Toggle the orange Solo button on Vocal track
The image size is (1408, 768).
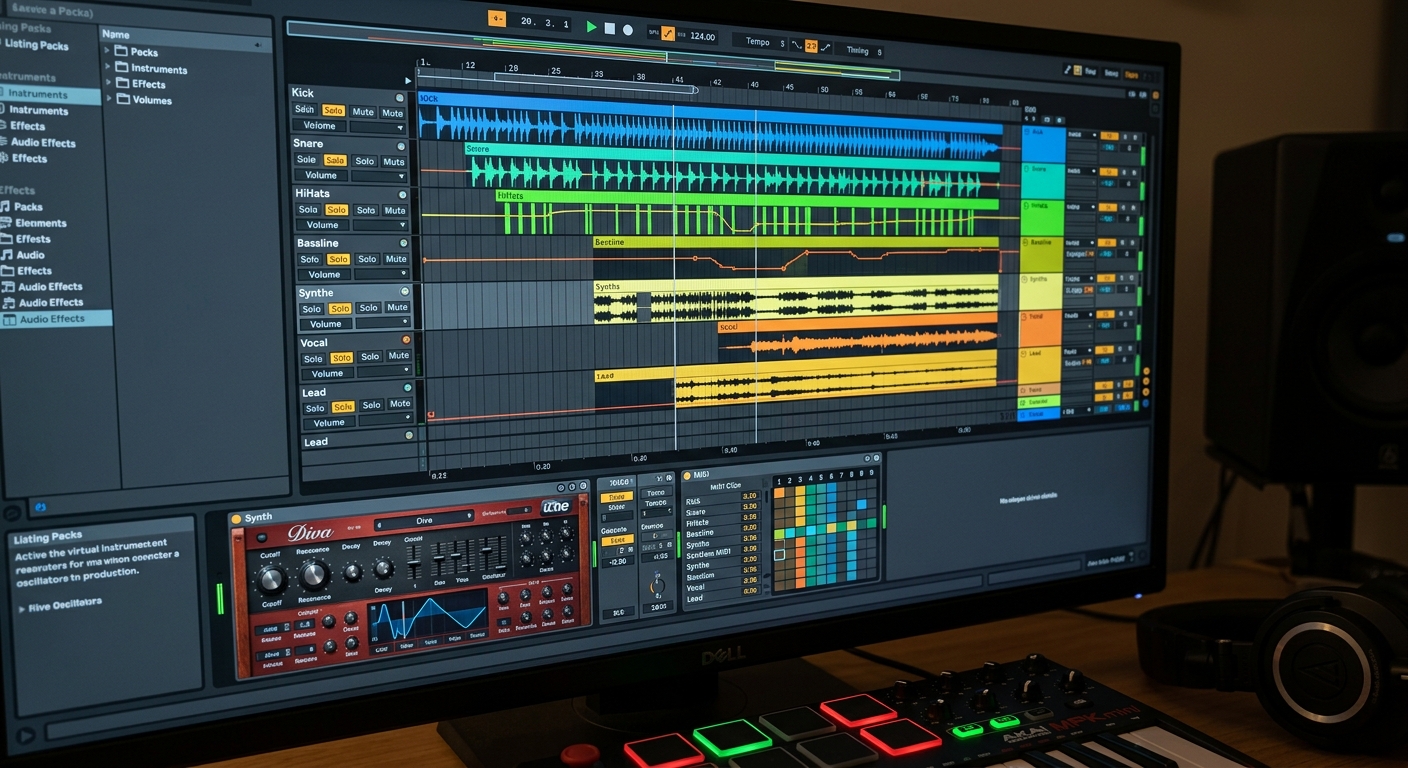pos(342,358)
